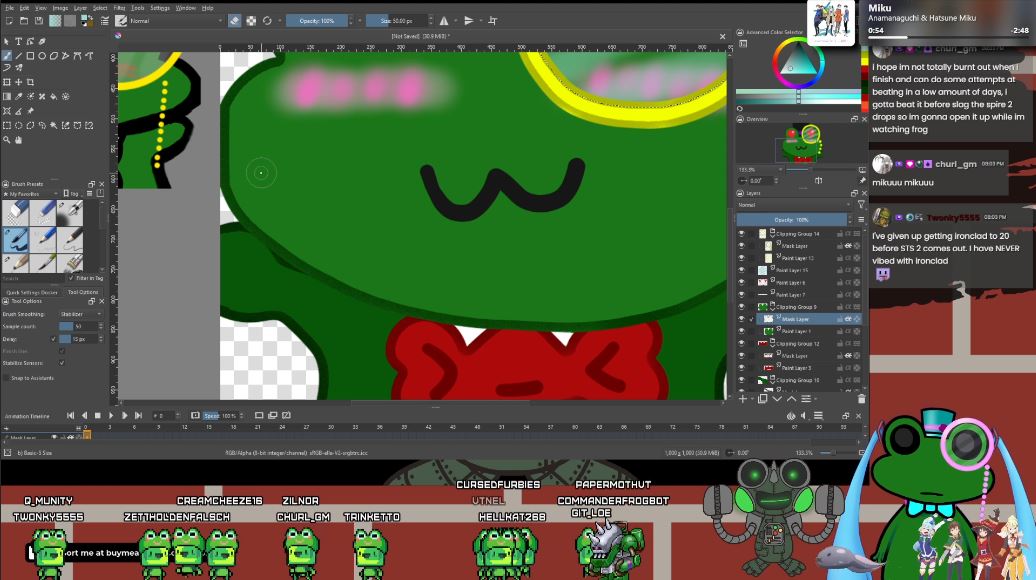Open an existing document from toolbar

click(x=24, y=21)
